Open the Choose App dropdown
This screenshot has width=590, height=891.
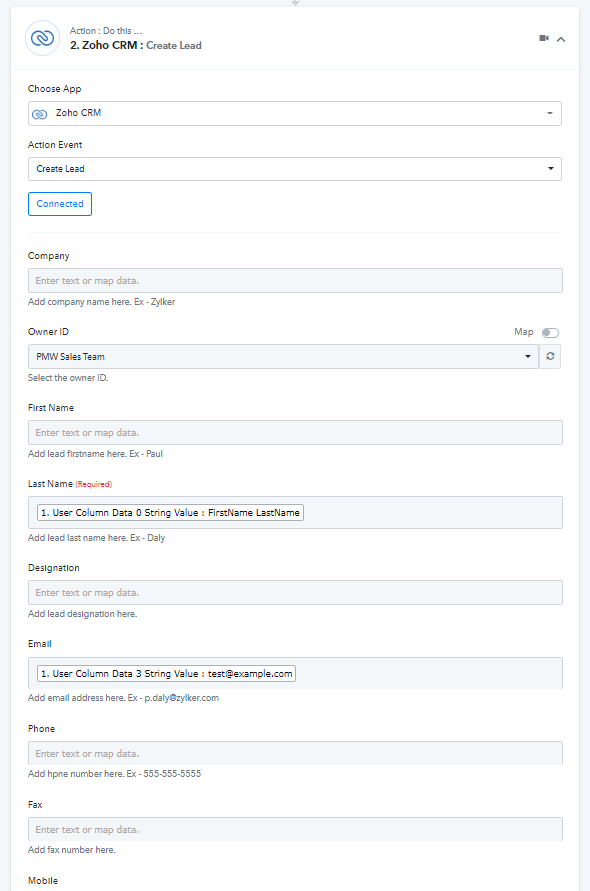click(x=294, y=113)
